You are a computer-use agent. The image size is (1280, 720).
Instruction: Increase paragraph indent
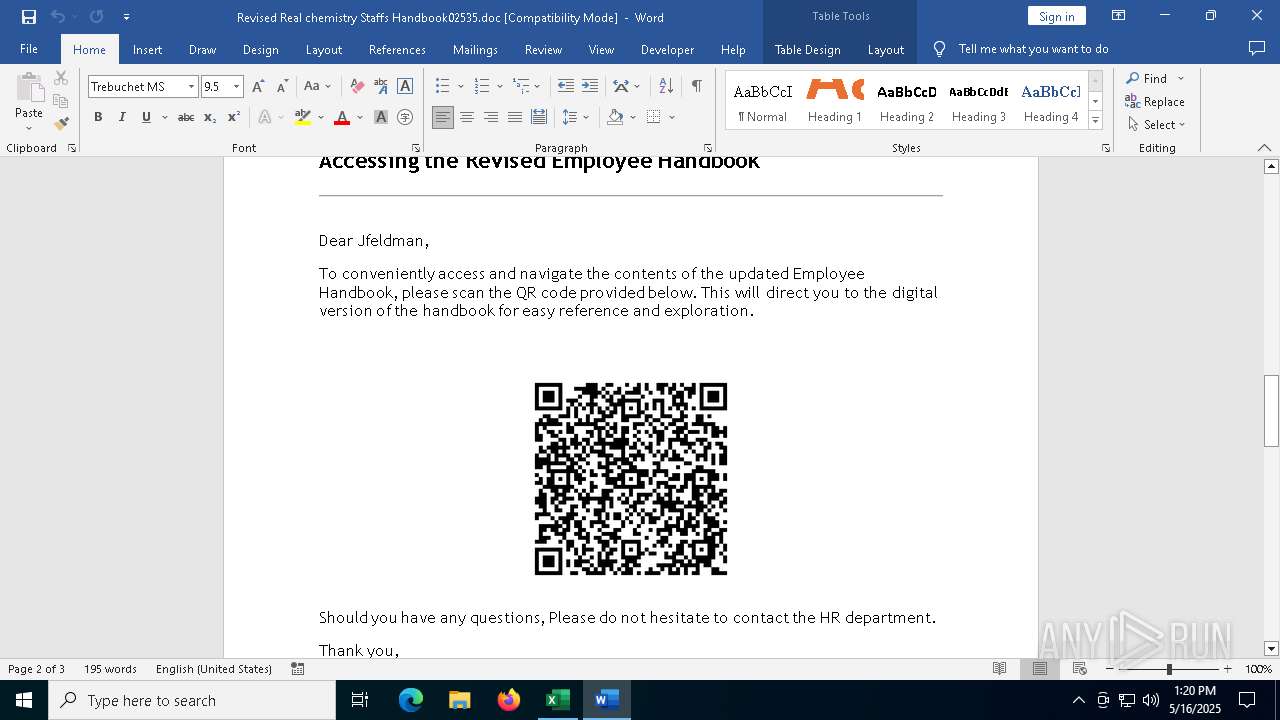point(590,87)
